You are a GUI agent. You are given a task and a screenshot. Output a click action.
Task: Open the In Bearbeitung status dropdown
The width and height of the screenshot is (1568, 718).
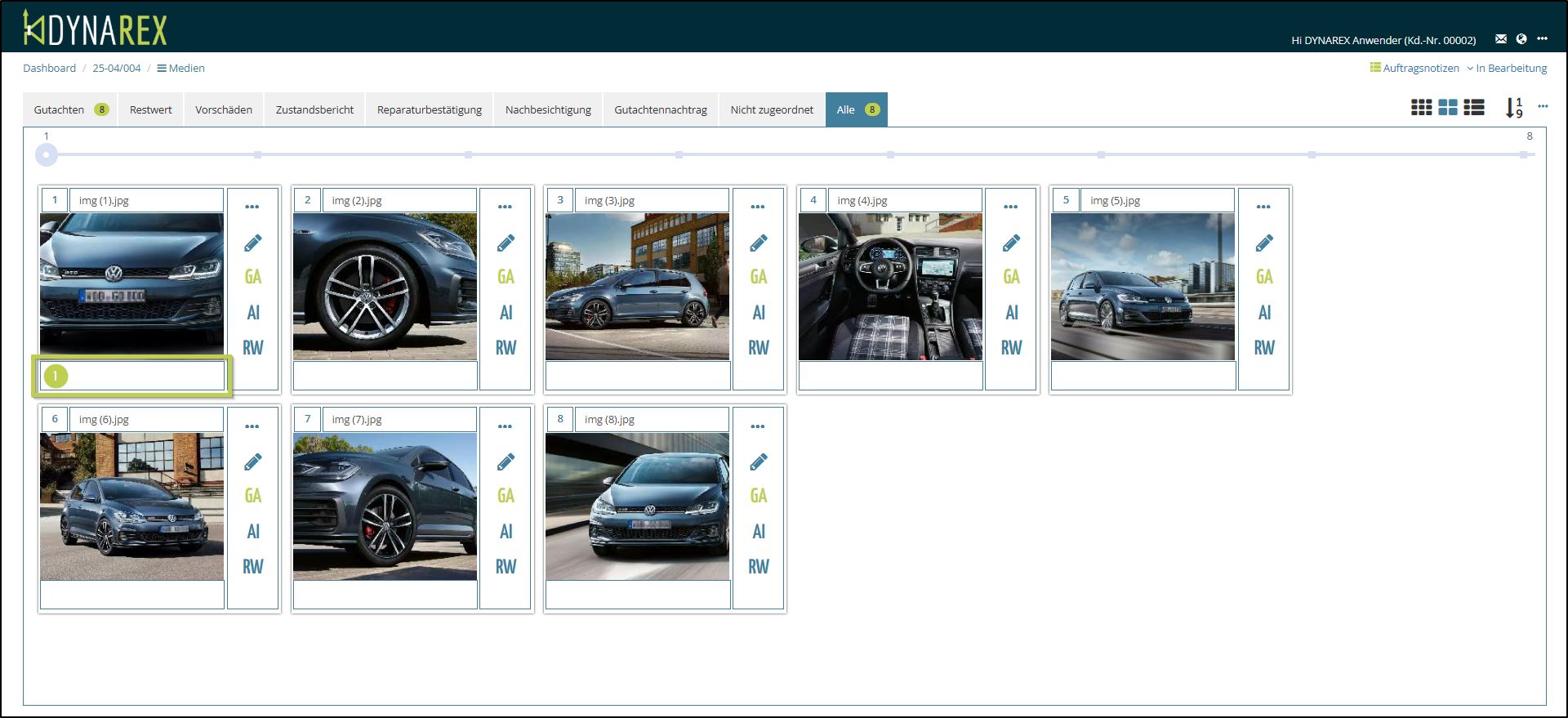pos(1510,69)
